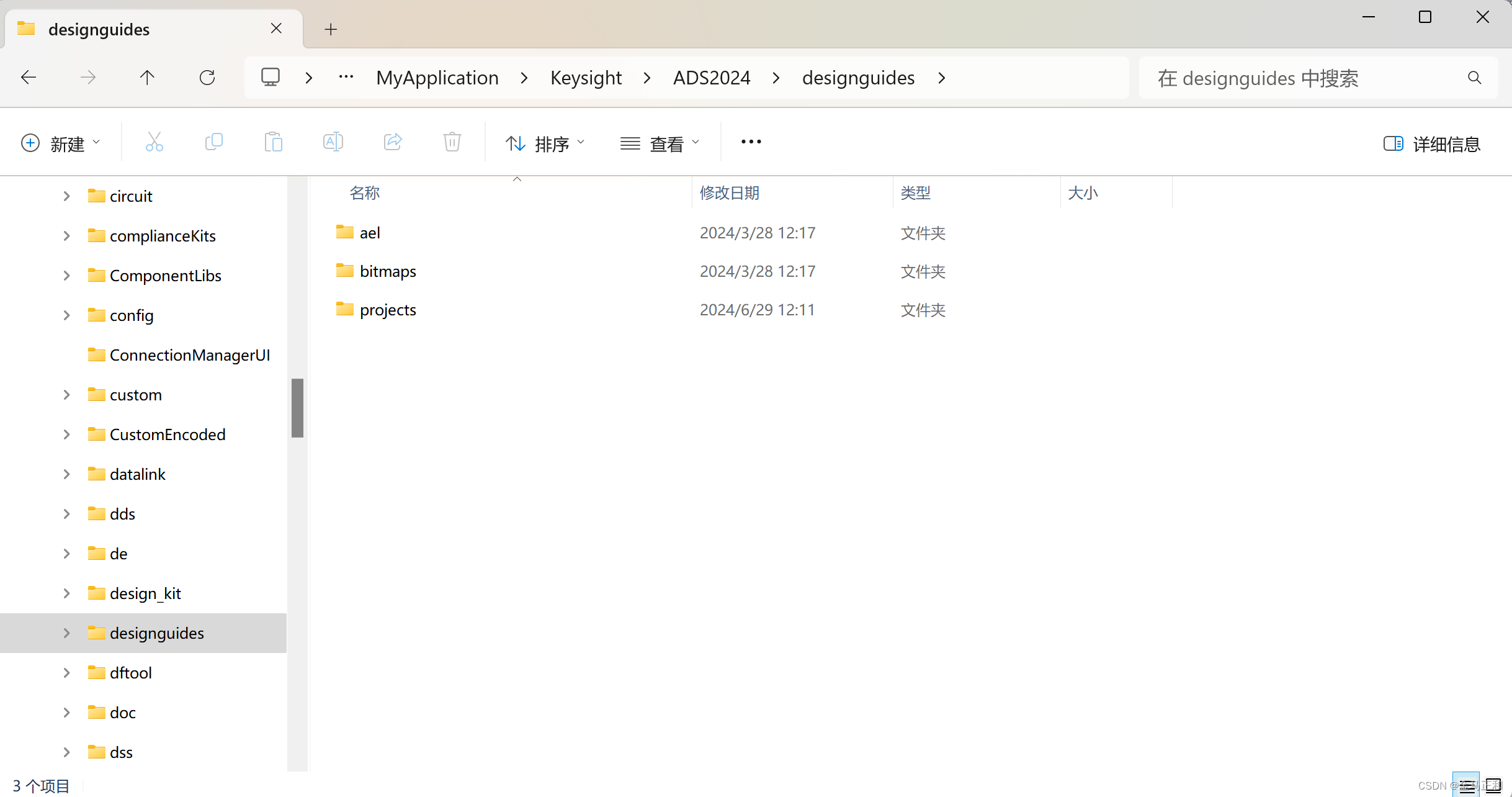This screenshot has width=1512, height=797.
Task: Expand the circuit folder in sidebar
Action: (x=66, y=196)
